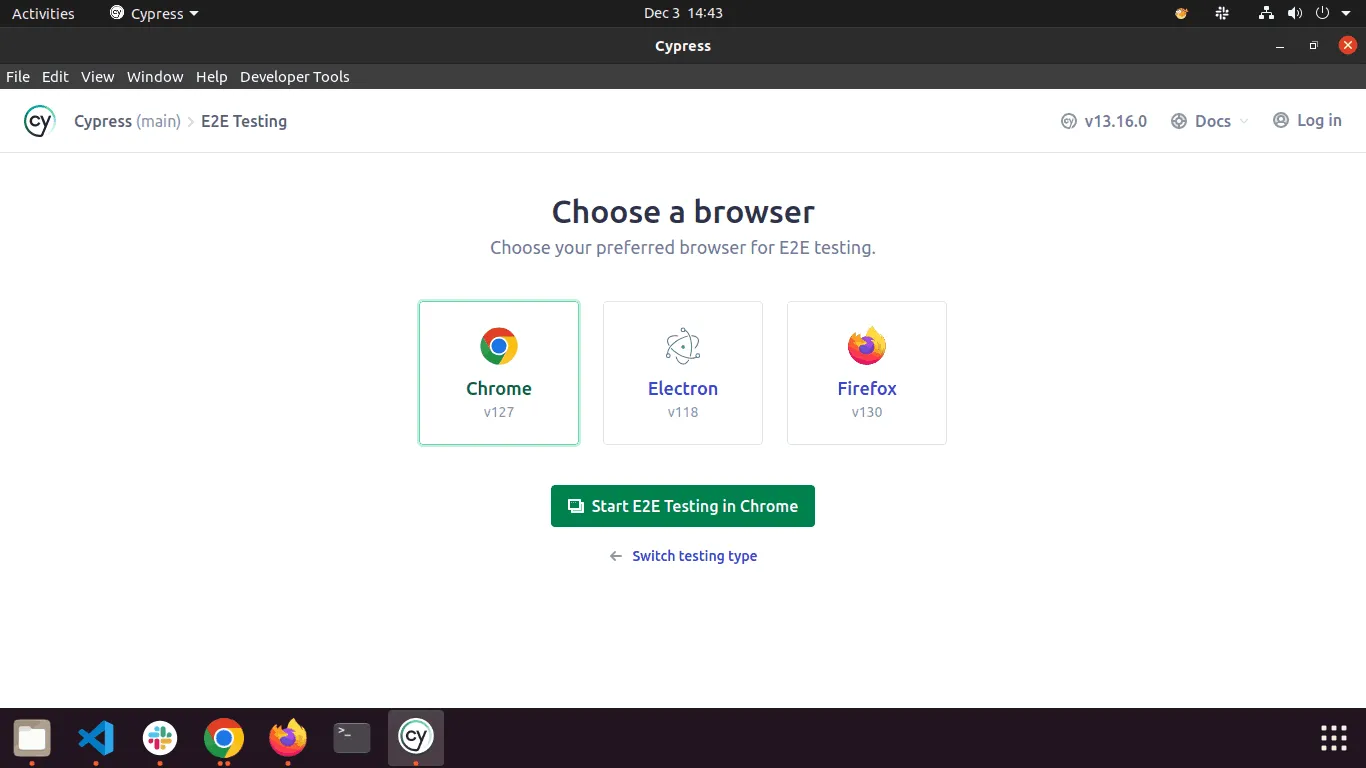The image size is (1366, 768).
Task: Open the View menu
Action: pos(98,77)
